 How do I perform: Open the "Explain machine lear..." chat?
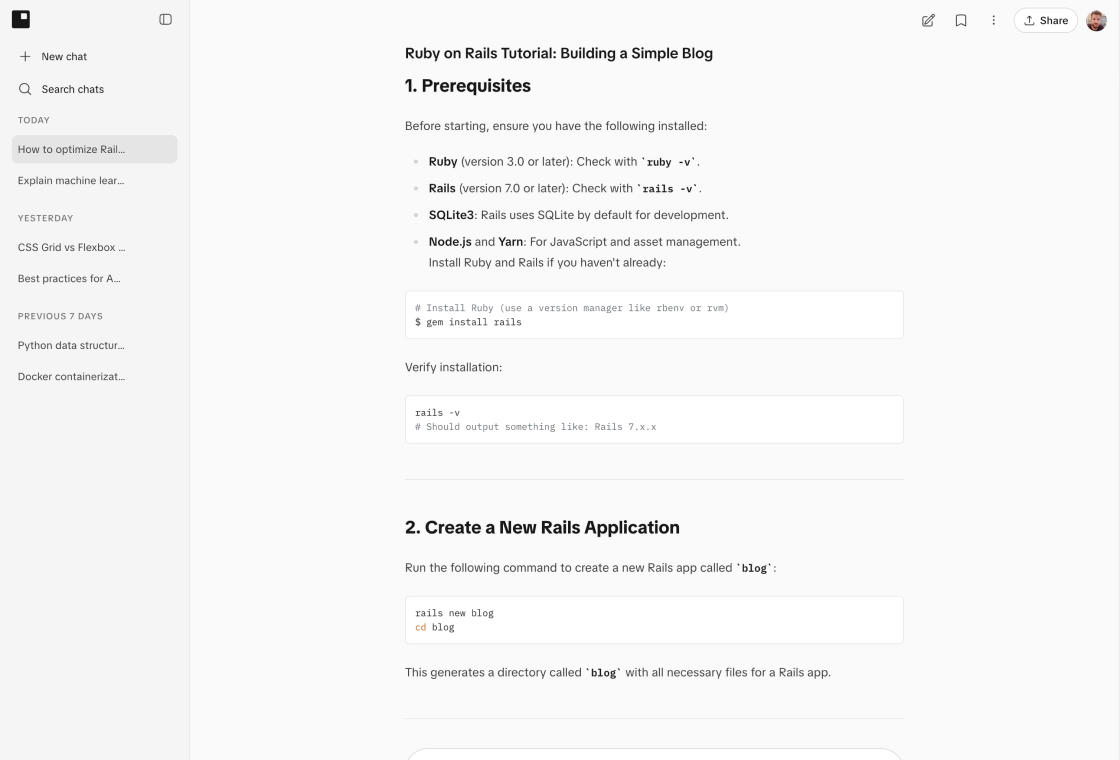tap(94, 181)
